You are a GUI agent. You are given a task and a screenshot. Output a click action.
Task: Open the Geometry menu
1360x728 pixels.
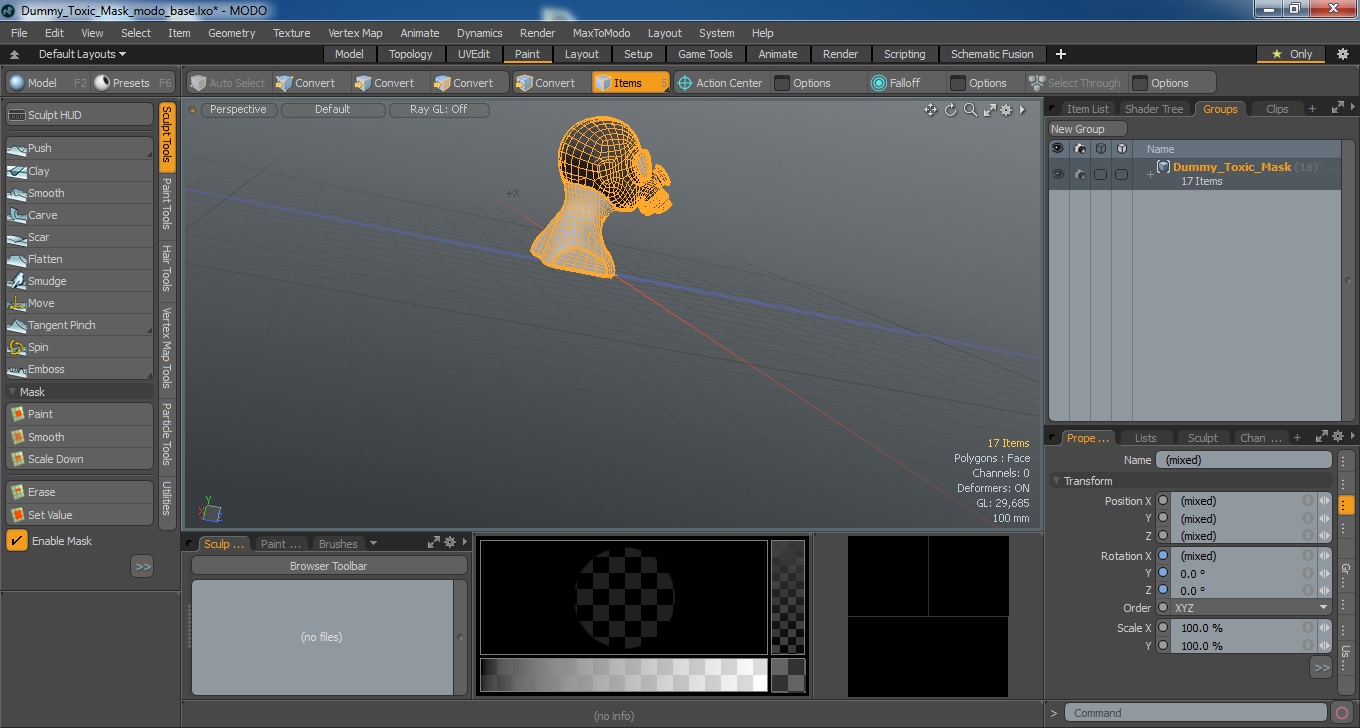[232, 33]
